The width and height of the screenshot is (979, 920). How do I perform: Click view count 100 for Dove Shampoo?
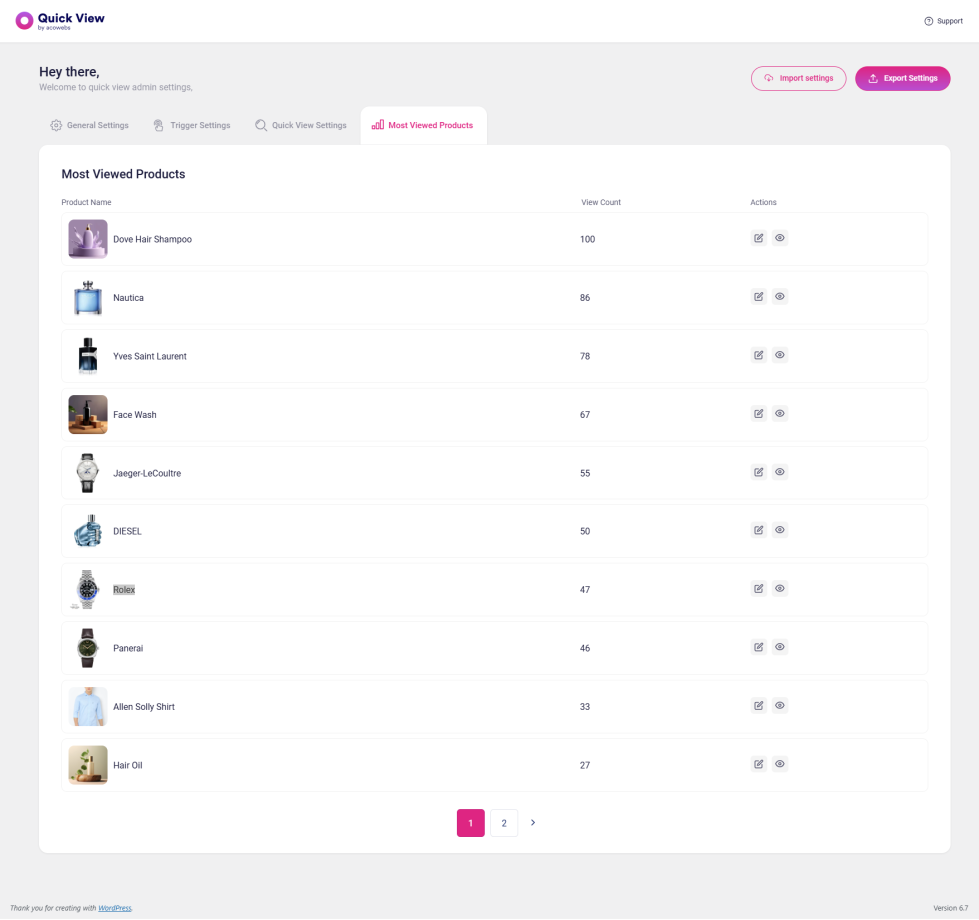pos(588,239)
